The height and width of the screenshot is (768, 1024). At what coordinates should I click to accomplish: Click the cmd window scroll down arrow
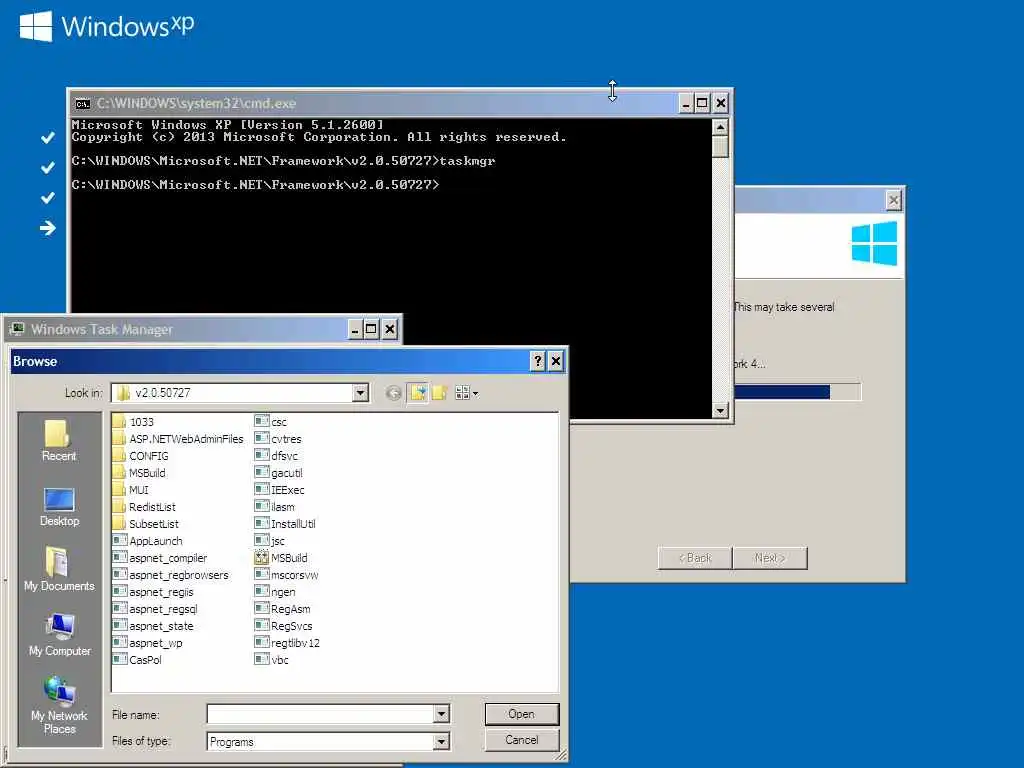(x=720, y=410)
